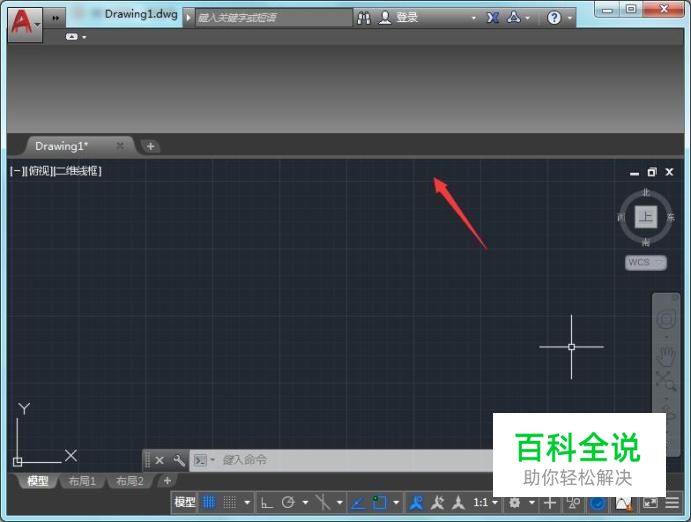Expand the help dropdown arrow
The height and width of the screenshot is (522, 691).
click(x=570, y=19)
